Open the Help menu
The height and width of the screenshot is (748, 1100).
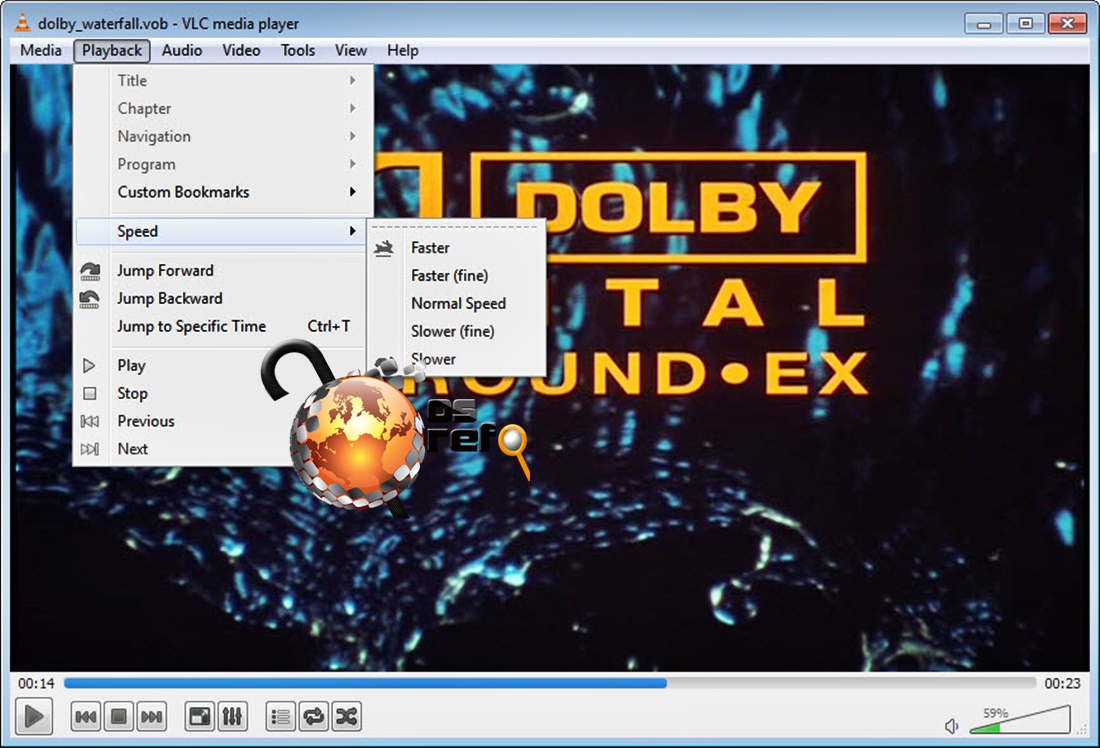[403, 51]
